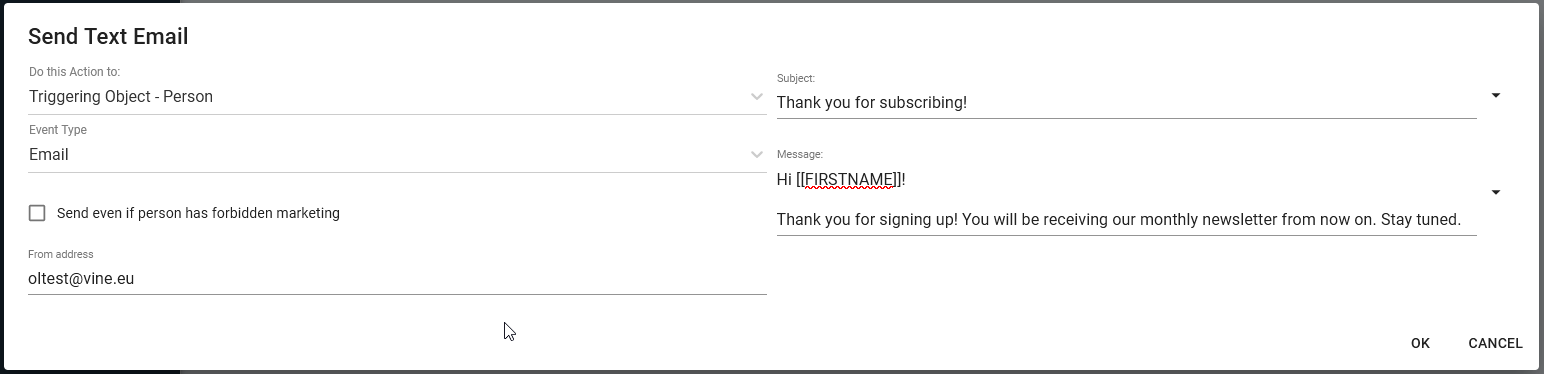The height and width of the screenshot is (374, 1544).
Task: Click the 'From address' field label
Action: [x=61, y=254]
